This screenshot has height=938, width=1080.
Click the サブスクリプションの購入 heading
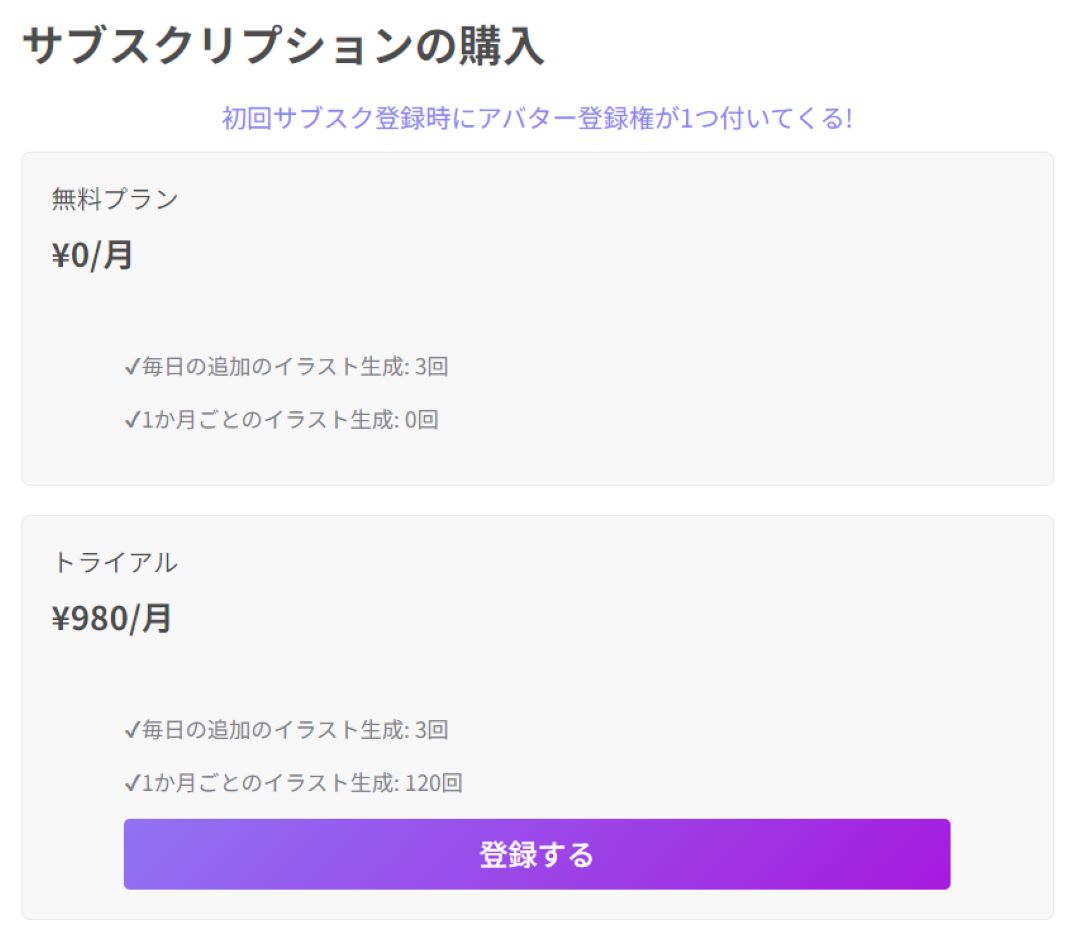click(x=283, y=46)
